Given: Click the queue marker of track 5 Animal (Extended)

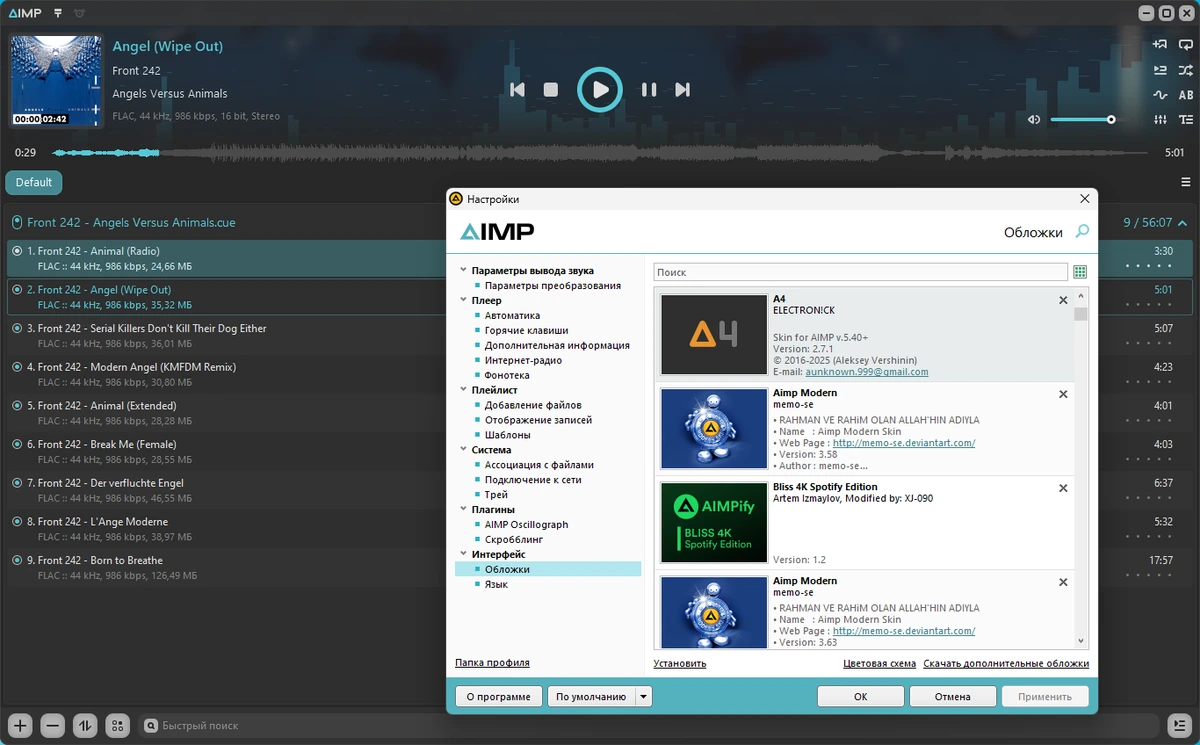Looking at the screenshot, I should (x=17, y=406).
